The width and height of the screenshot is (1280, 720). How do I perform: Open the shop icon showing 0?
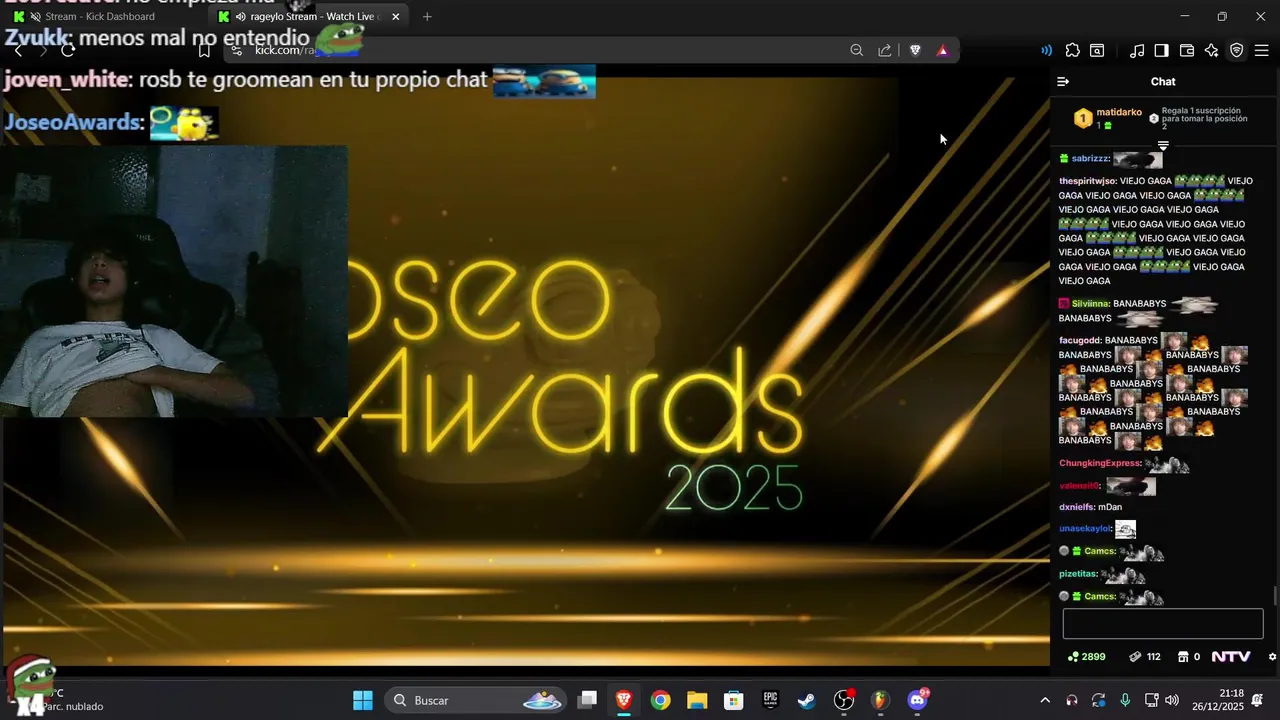pos(1189,657)
